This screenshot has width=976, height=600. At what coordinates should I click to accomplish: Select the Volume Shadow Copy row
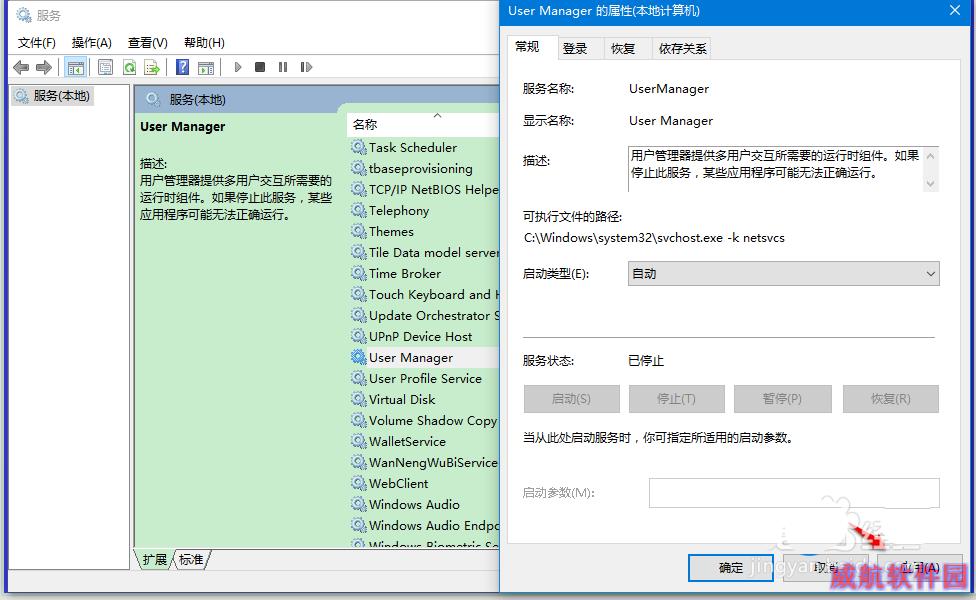[x=425, y=421]
